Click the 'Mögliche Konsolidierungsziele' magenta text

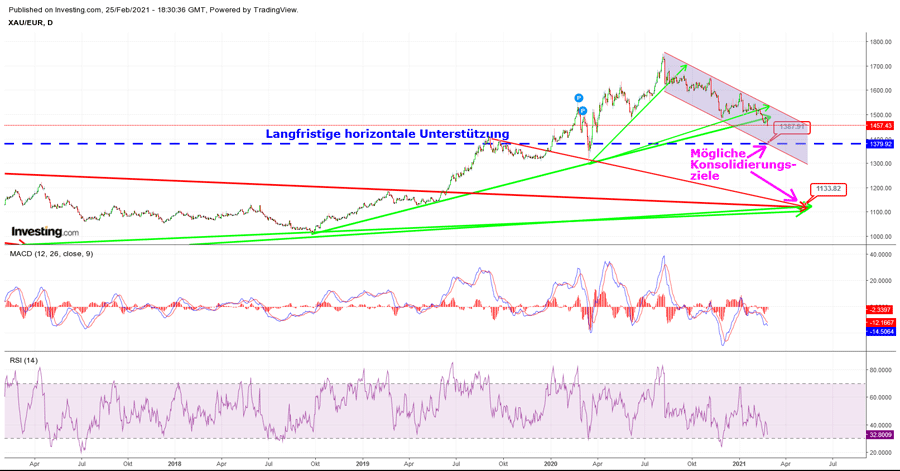coord(743,164)
